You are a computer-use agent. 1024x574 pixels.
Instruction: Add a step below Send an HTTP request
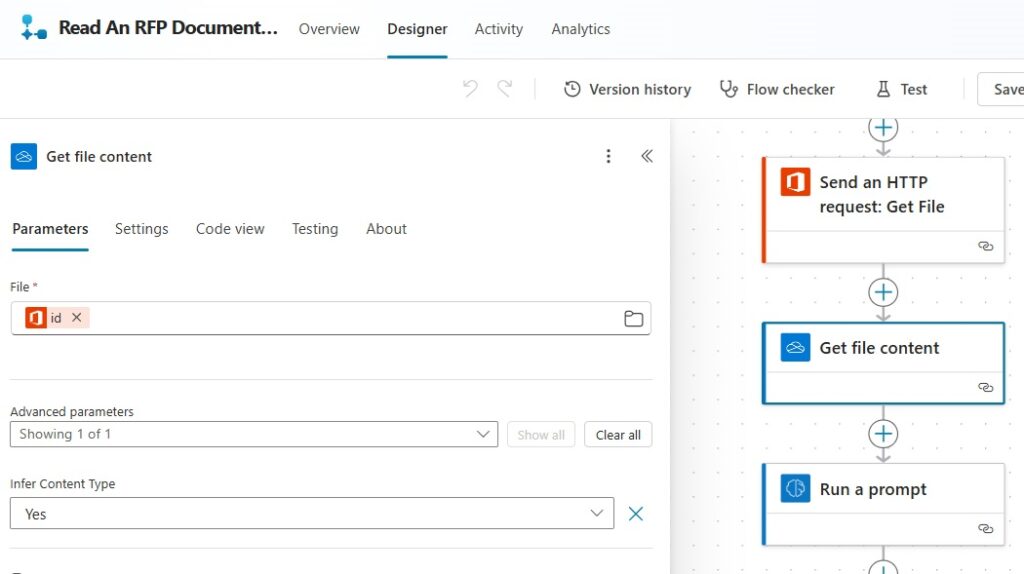pyautogui.click(x=883, y=292)
